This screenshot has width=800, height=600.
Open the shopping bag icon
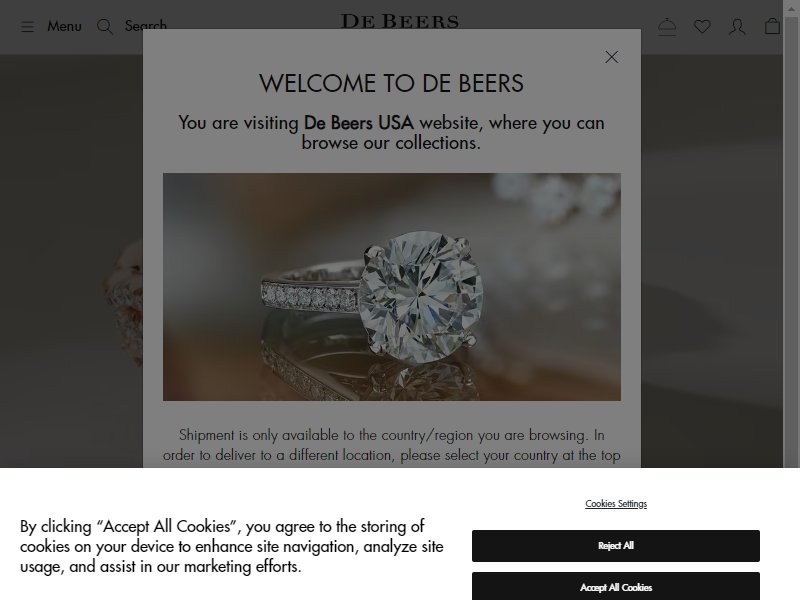coord(772,27)
